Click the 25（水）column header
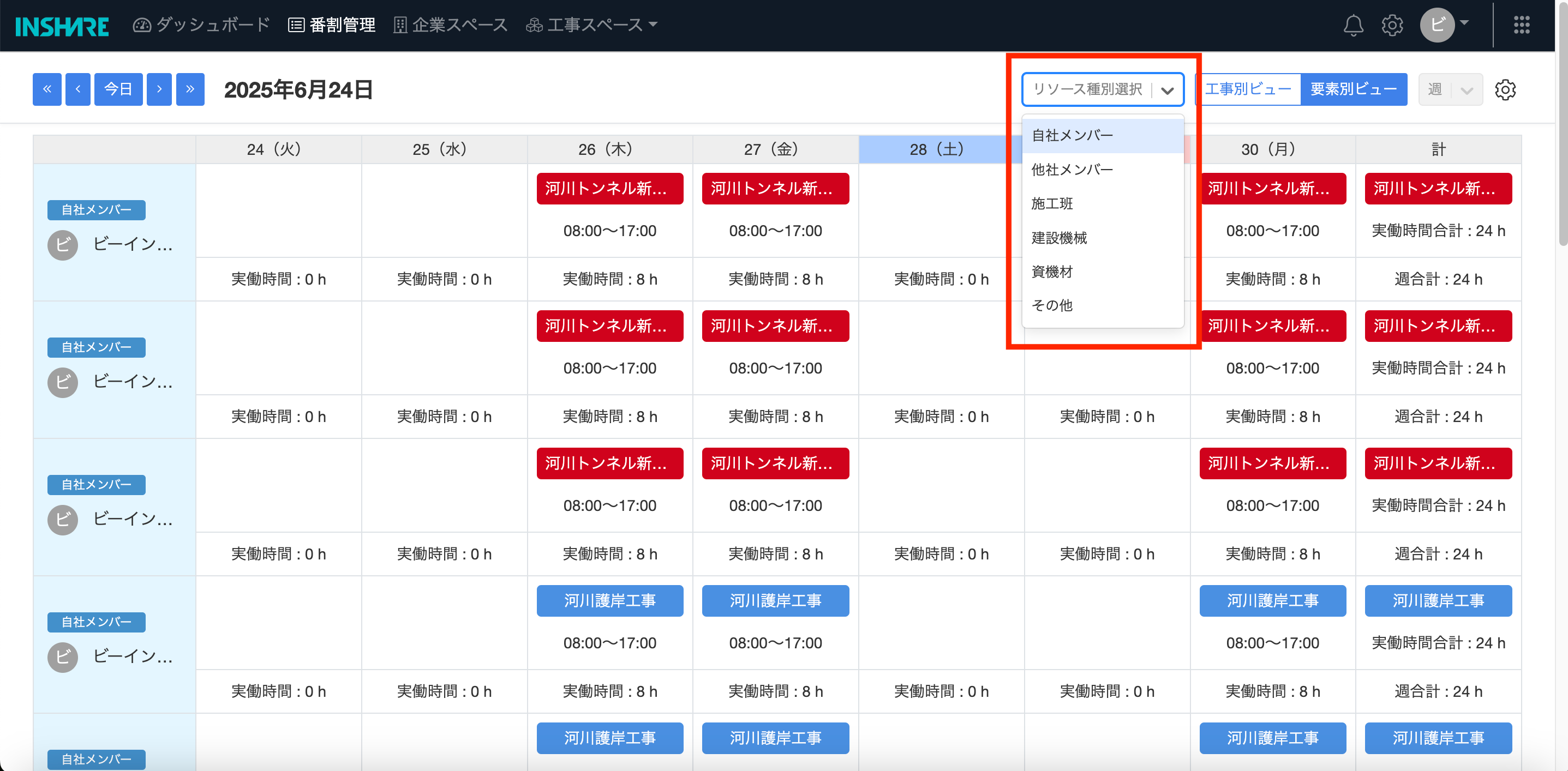This screenshot has height=771, width=1568. tap(444, 150)
